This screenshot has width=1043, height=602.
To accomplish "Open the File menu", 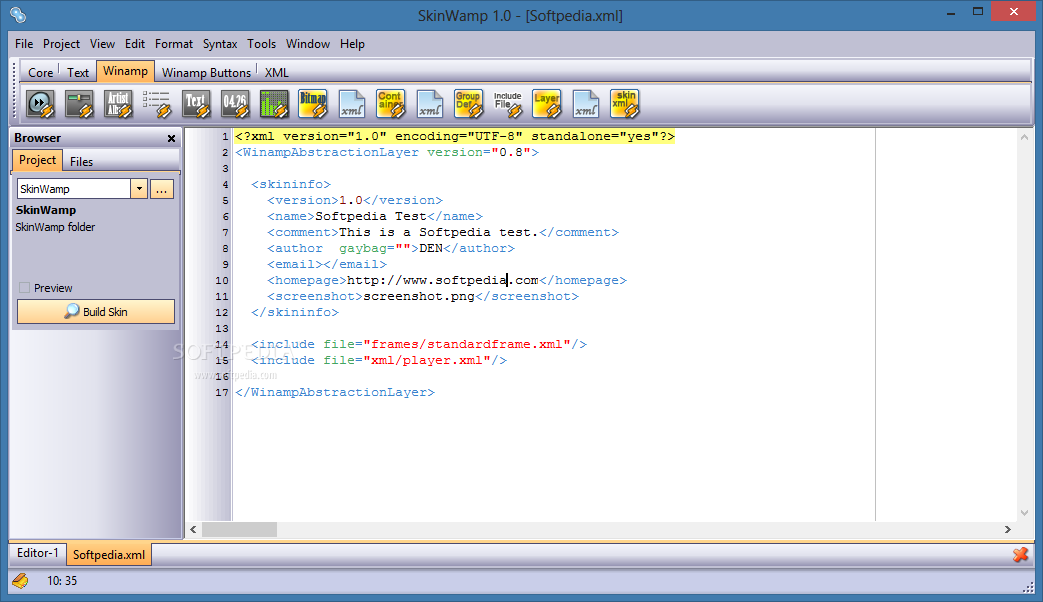I will [x=24, y=44].
